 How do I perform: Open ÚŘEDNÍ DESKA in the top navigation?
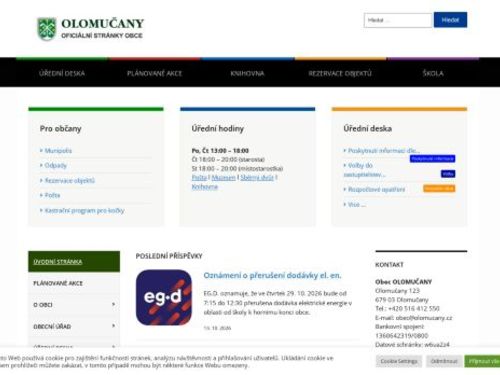coord(62,73)
